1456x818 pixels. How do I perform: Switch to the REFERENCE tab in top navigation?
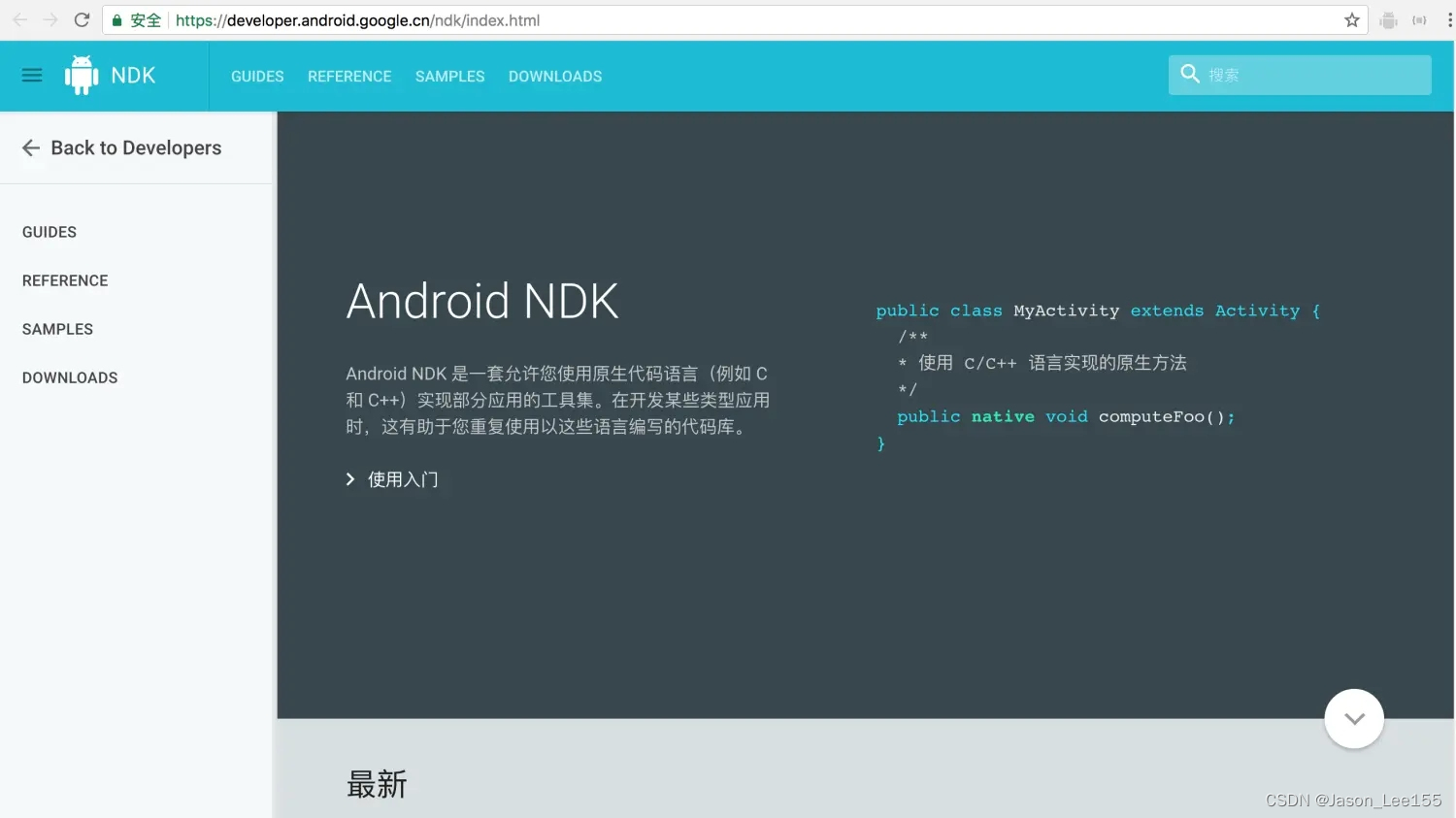[x=349, y=76]
